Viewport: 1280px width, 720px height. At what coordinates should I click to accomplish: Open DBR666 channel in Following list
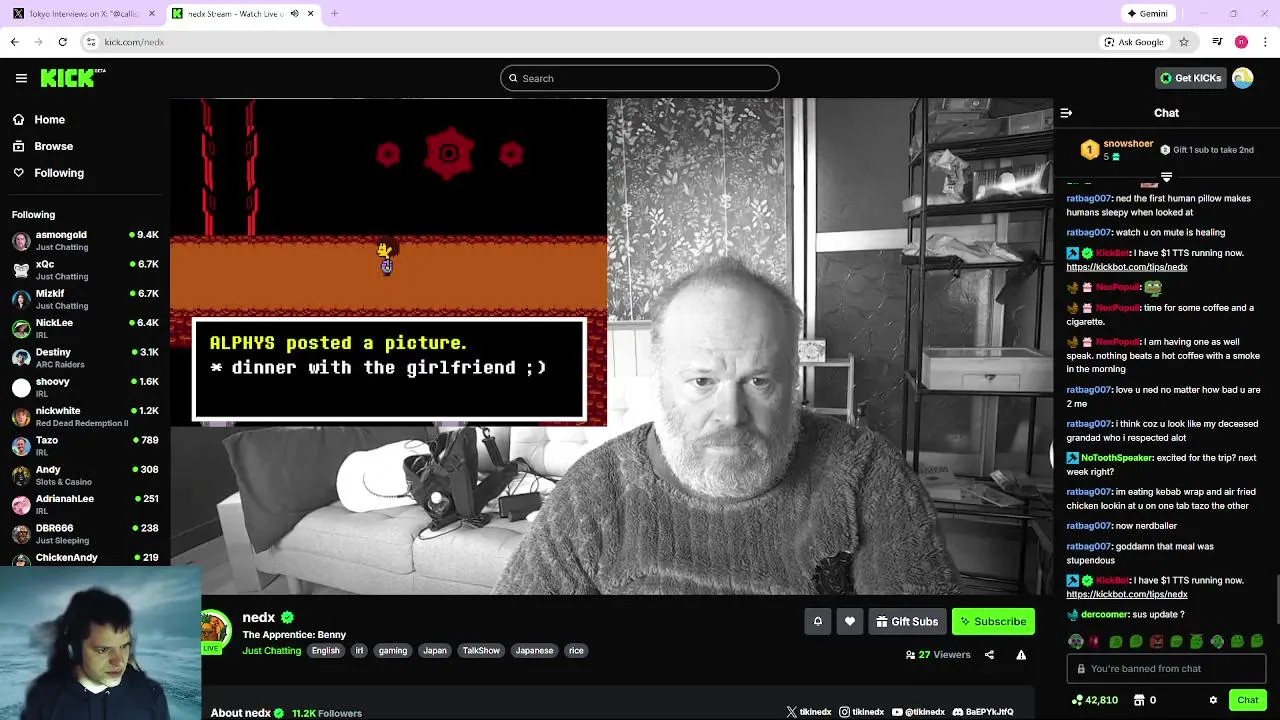tap(85, 533)
